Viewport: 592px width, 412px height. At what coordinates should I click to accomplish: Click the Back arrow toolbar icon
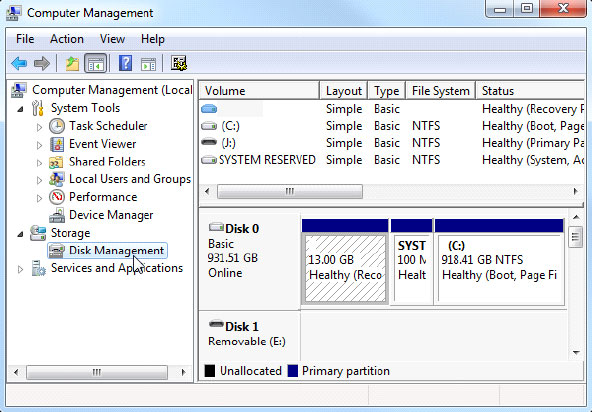pyautogui.click(x=19, y=63)
